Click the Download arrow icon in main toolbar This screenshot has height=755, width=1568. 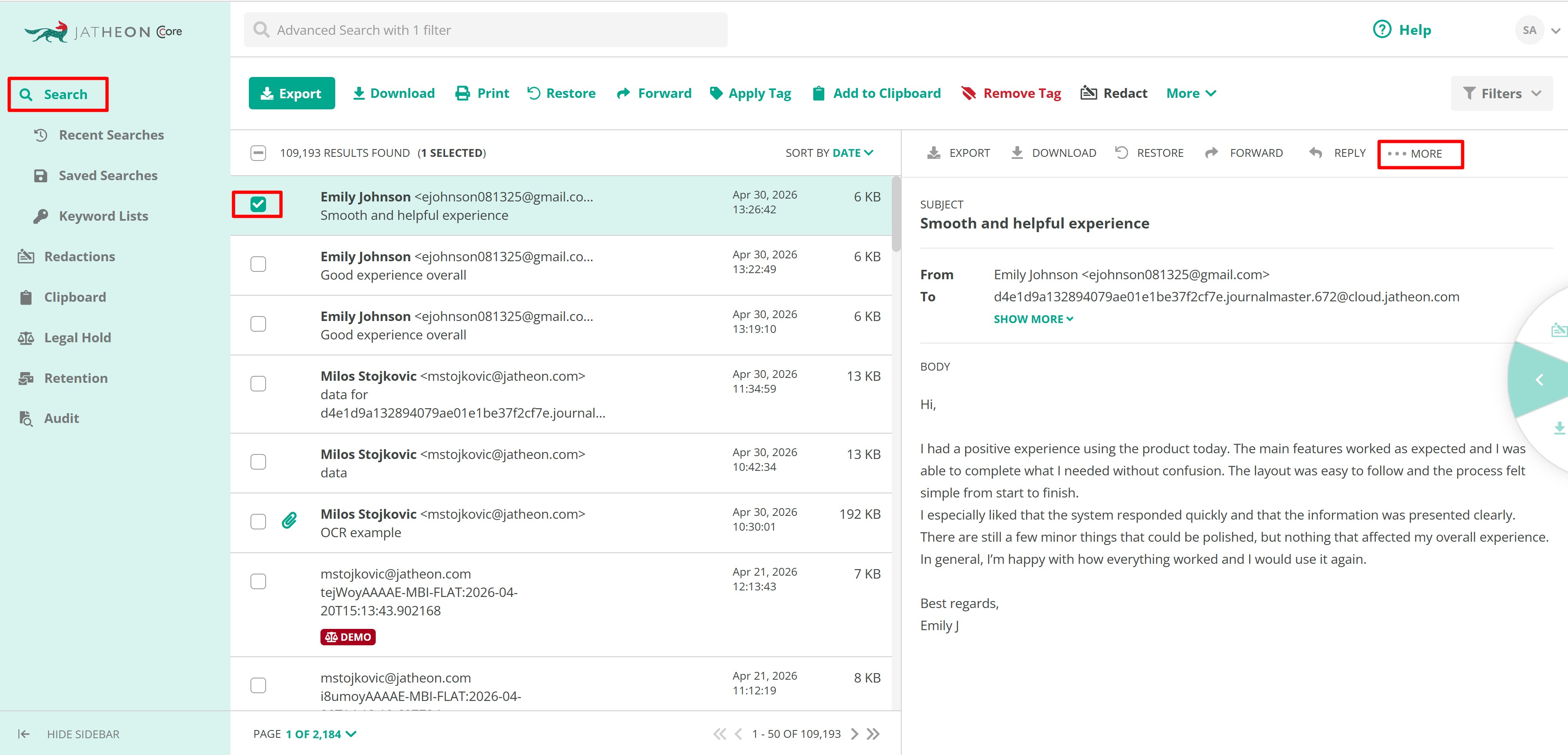pos(359,93)
